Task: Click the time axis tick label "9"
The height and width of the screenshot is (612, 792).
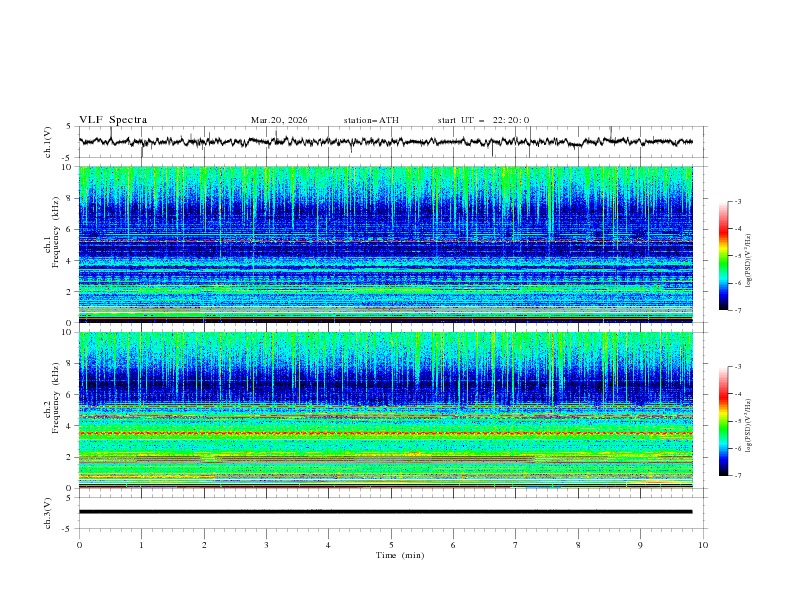Action: pos(640,545)
